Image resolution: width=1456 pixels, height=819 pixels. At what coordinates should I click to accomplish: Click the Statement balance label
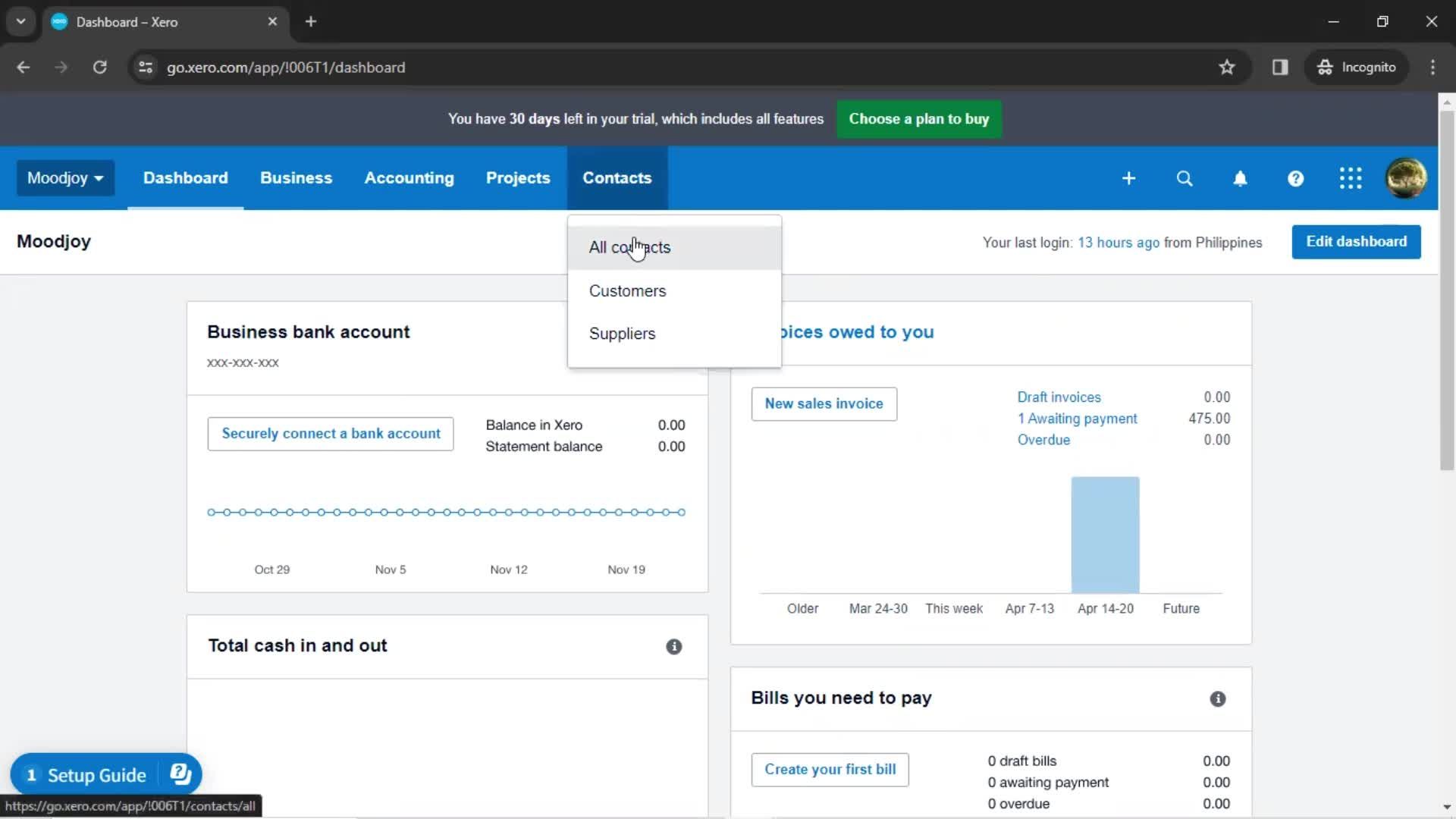[x=544, y=447]
